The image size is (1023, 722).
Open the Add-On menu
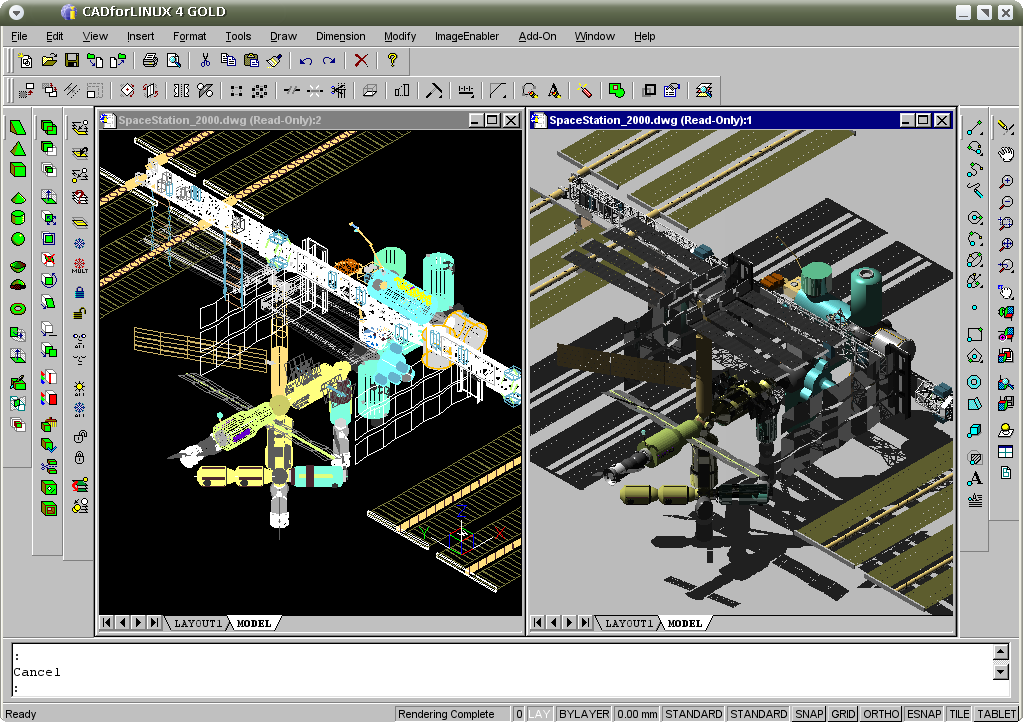(538, 37)
